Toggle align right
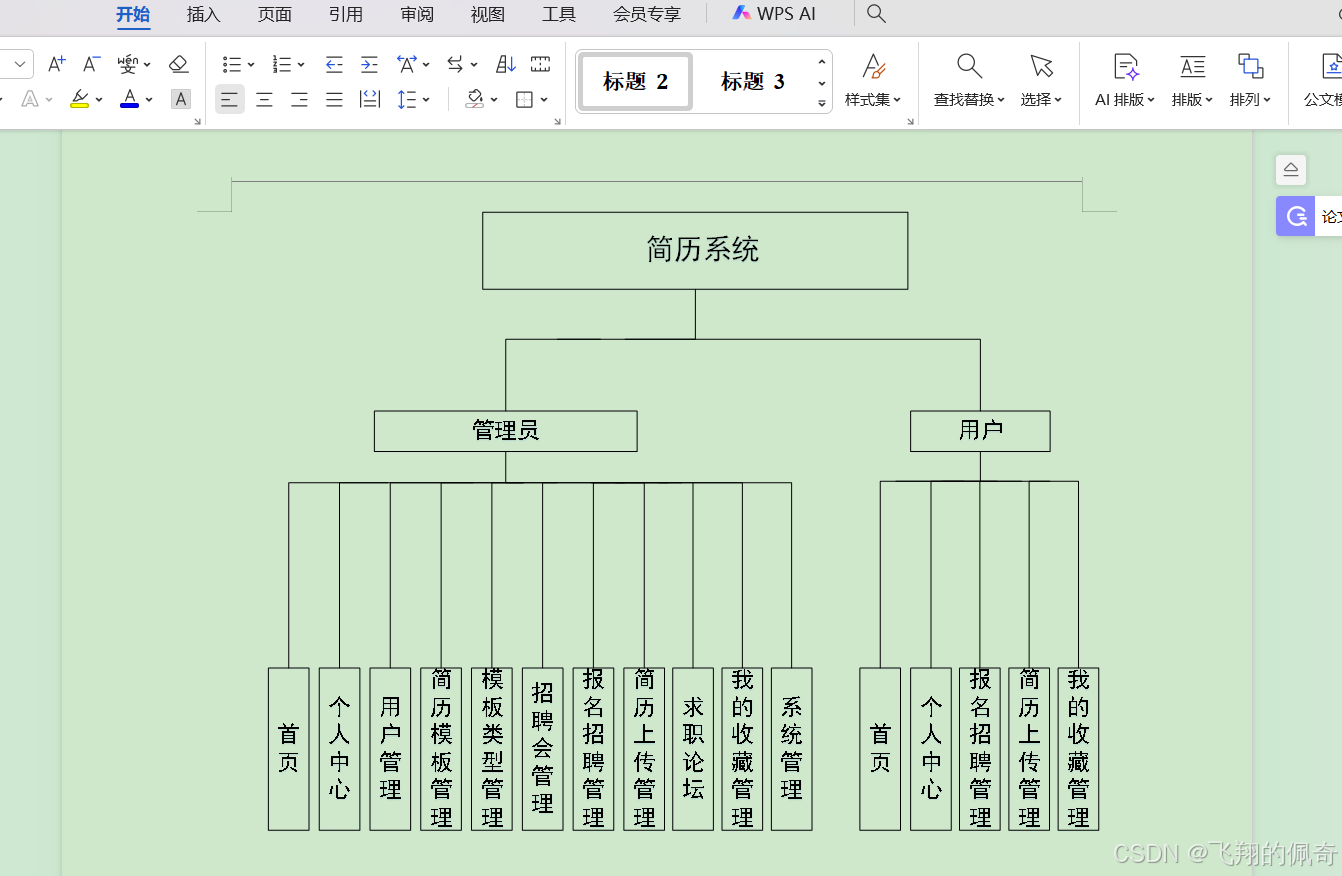 [299, 99]
